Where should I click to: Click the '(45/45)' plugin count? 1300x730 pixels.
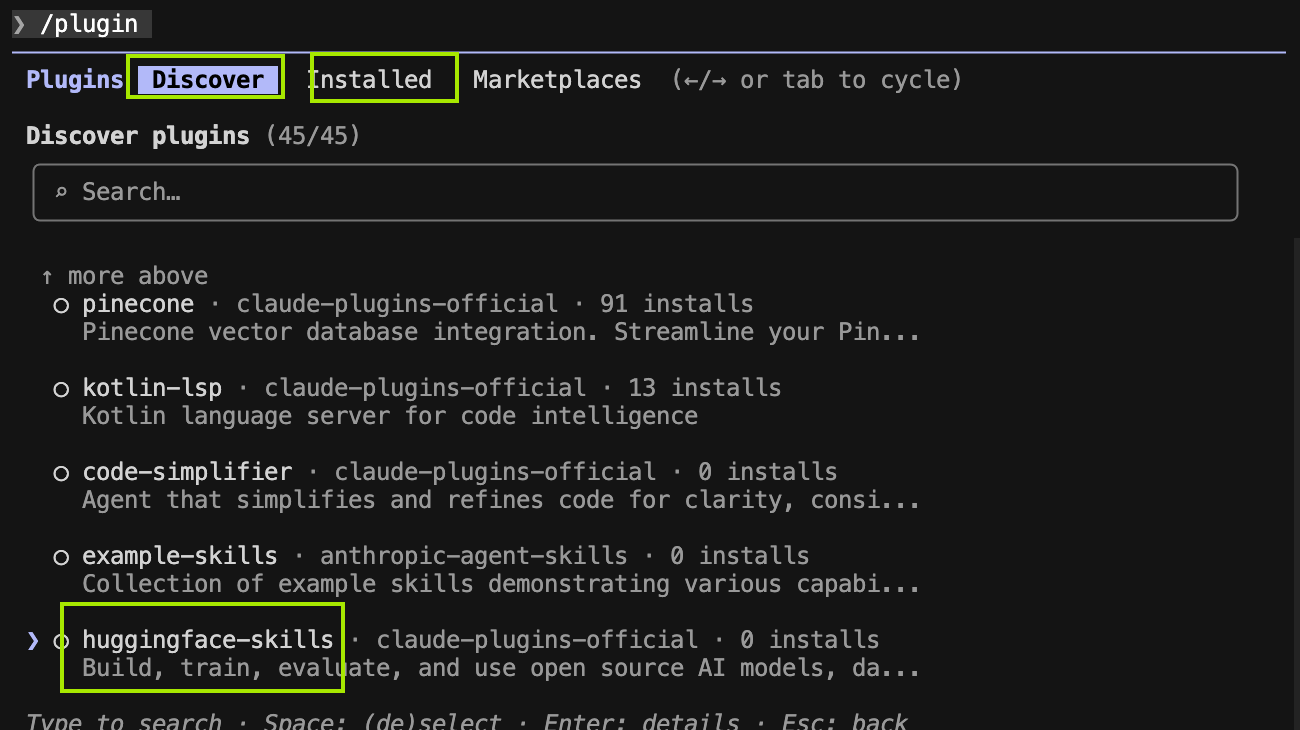click(313, 136)
